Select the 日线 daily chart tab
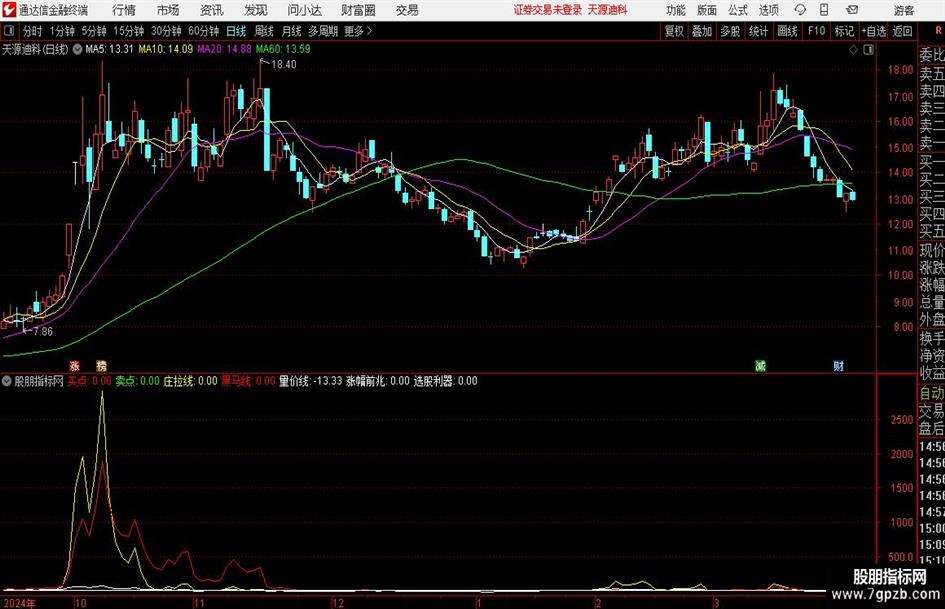The width and height of the screenshot is (945, 609). coord(236,31)
